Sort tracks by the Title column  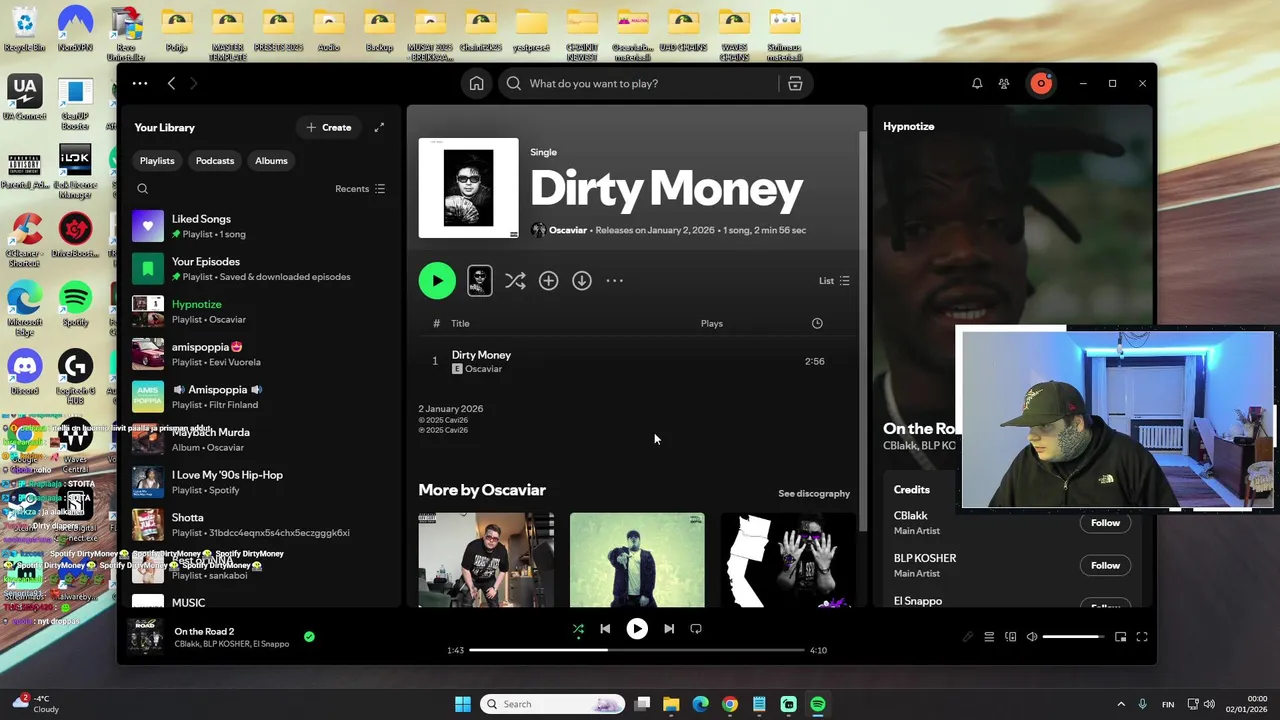pos(460,323)
